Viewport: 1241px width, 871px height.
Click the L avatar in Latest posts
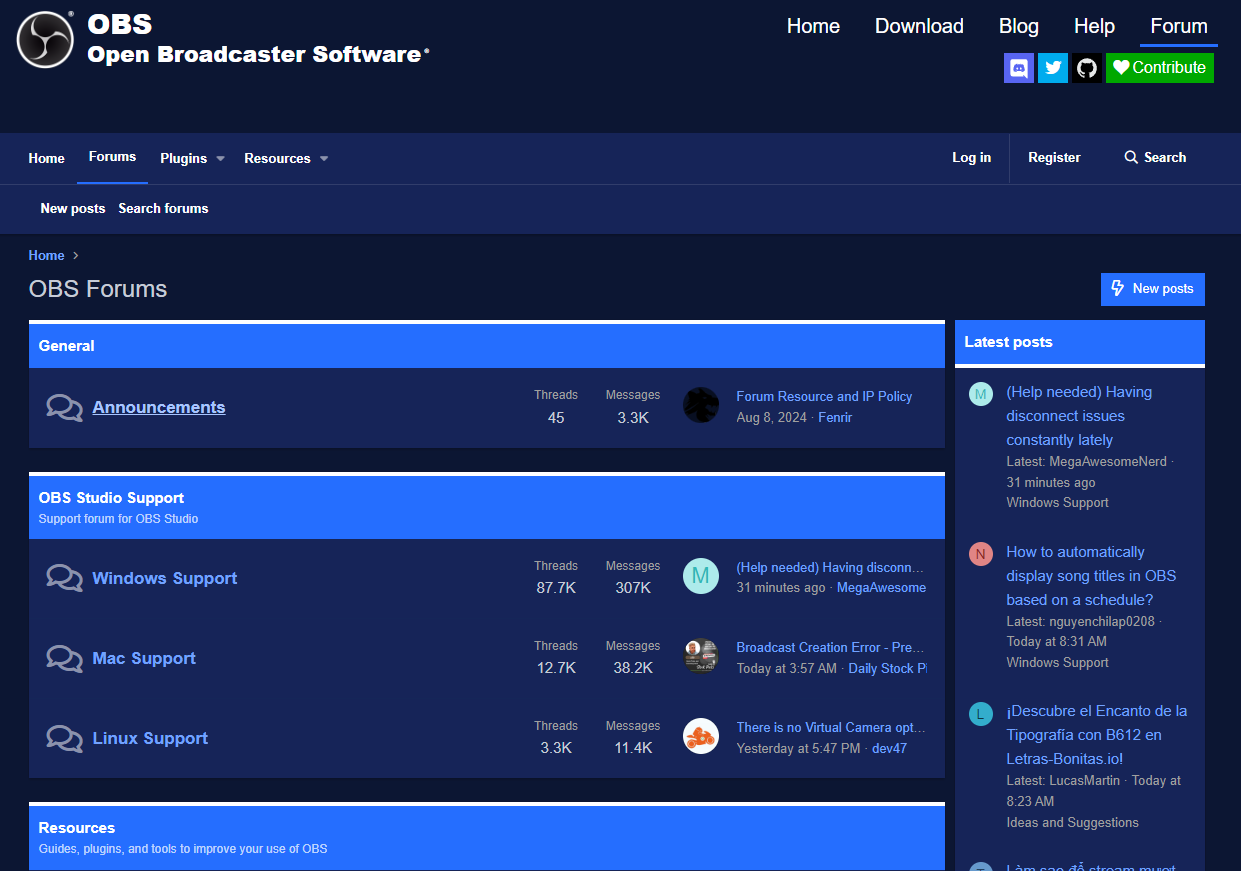(x=981, y=714)
